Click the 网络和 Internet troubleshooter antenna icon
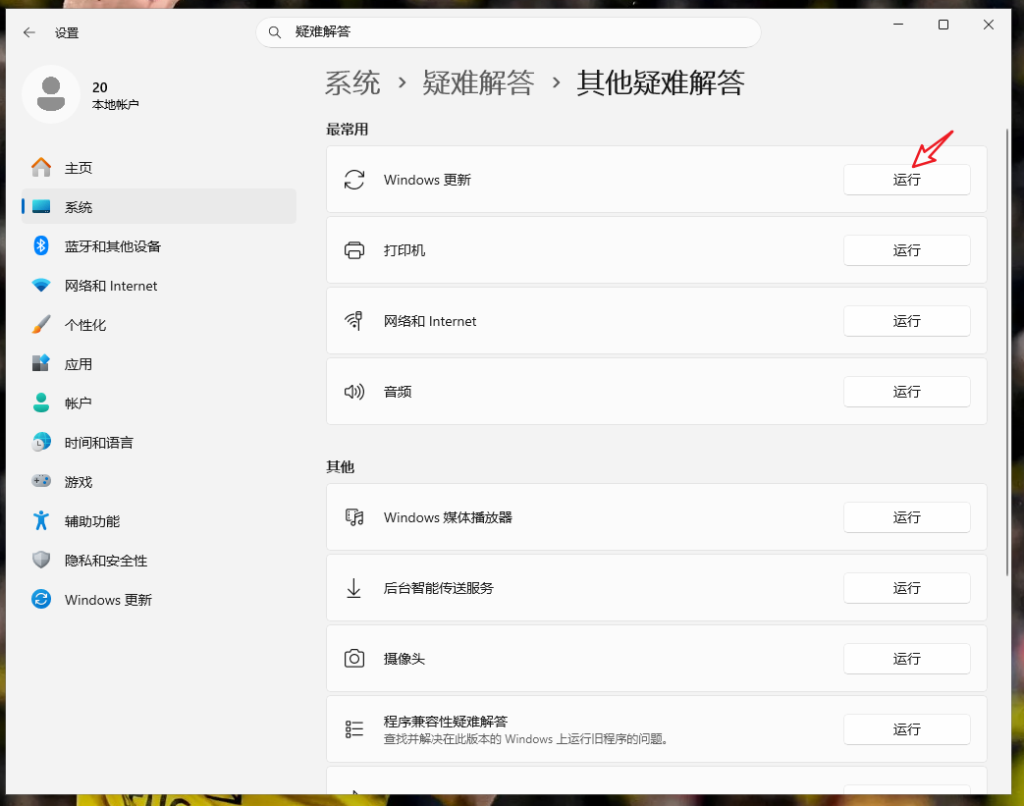 click(x=354, y=321)
